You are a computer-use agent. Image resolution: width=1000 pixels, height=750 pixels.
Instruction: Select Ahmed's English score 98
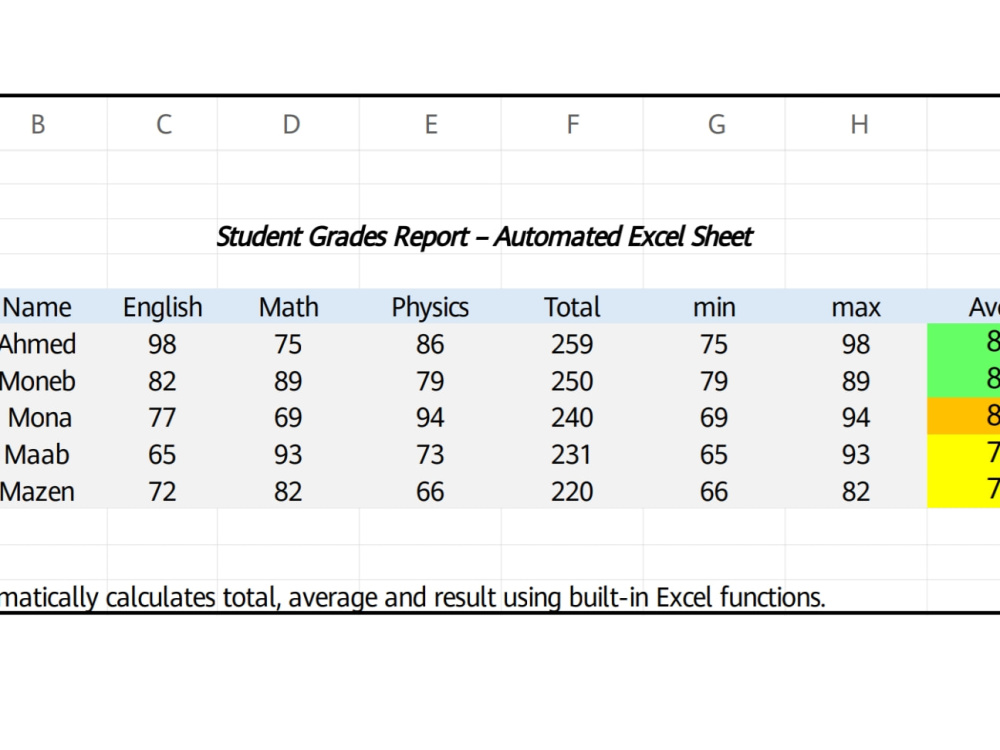point(163,344)
